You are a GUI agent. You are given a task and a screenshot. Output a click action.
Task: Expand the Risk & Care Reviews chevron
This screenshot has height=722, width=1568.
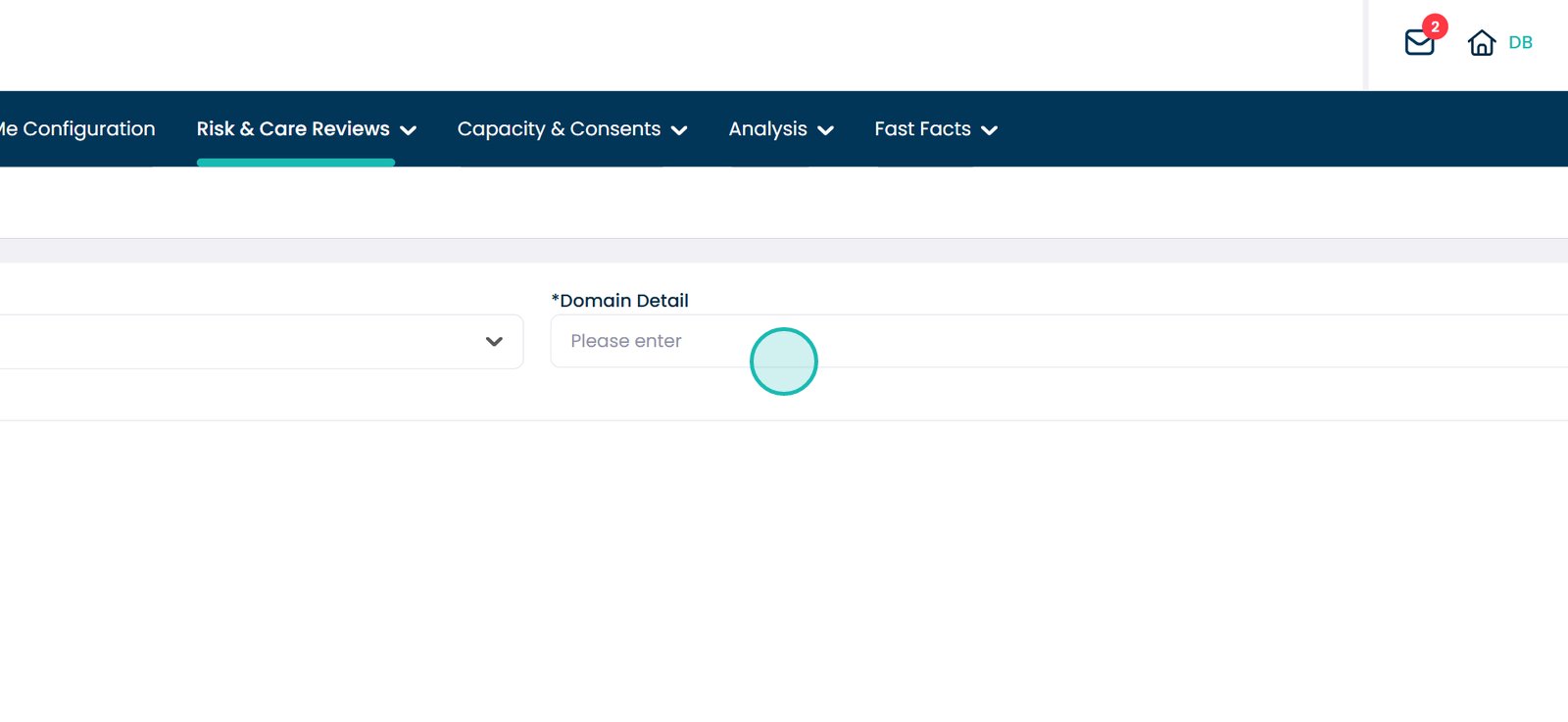[x=409, y=130]
